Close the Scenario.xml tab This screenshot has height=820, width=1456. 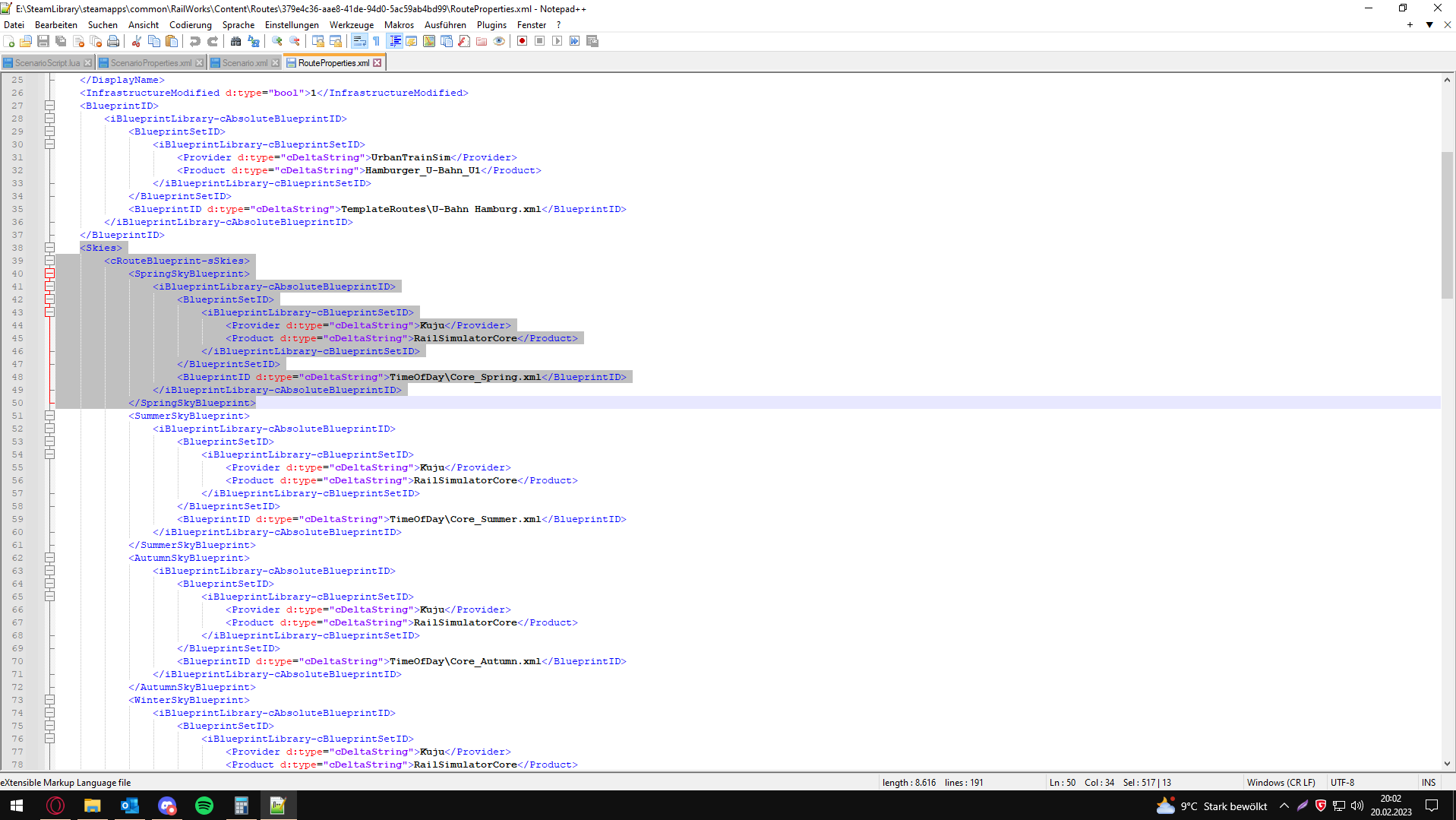coord(276,63)
